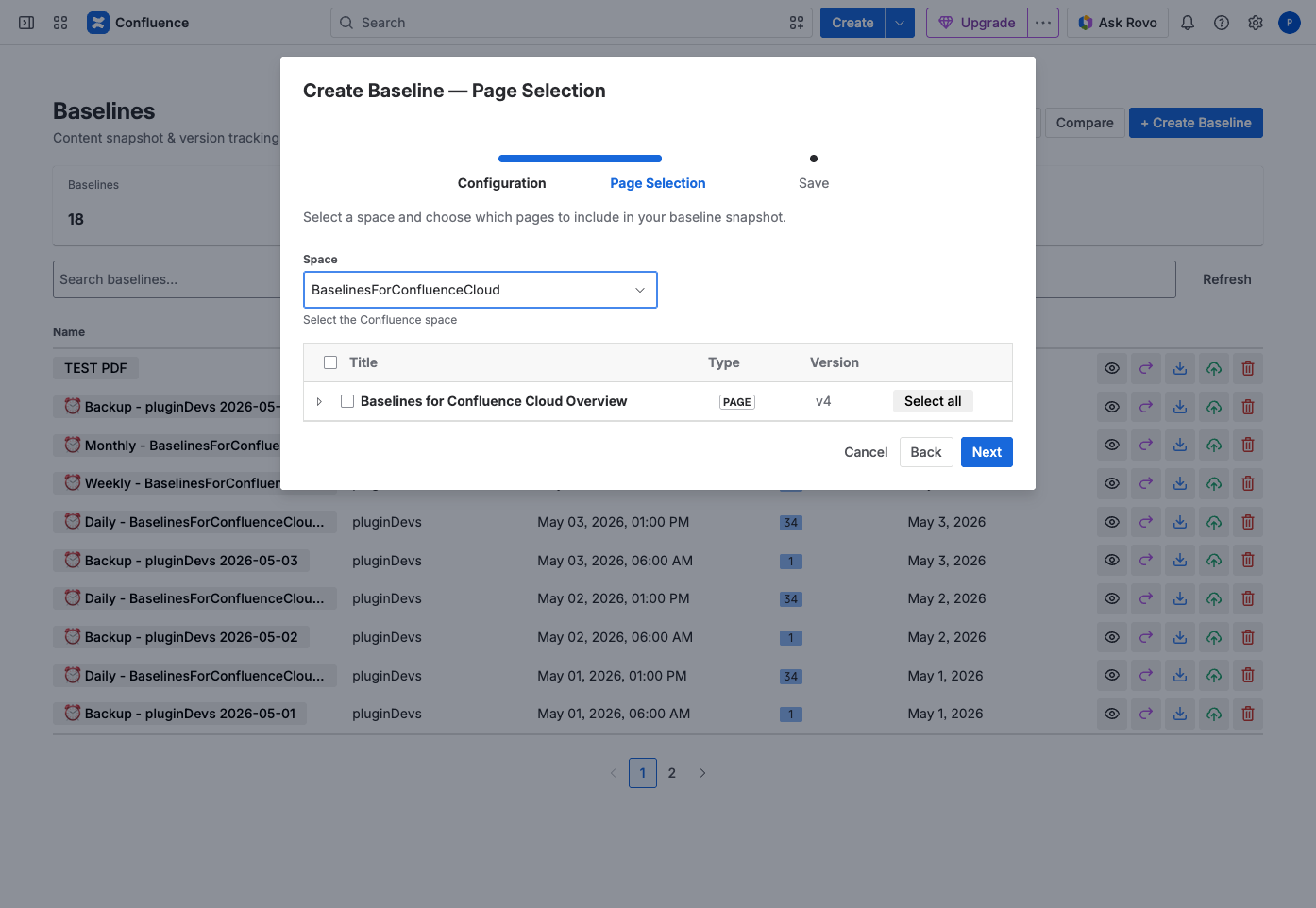Image resolution: width=1316 pixels, height=908 pixels.
Task: Click the PAGE type badge
Action: tap(736, 402)
